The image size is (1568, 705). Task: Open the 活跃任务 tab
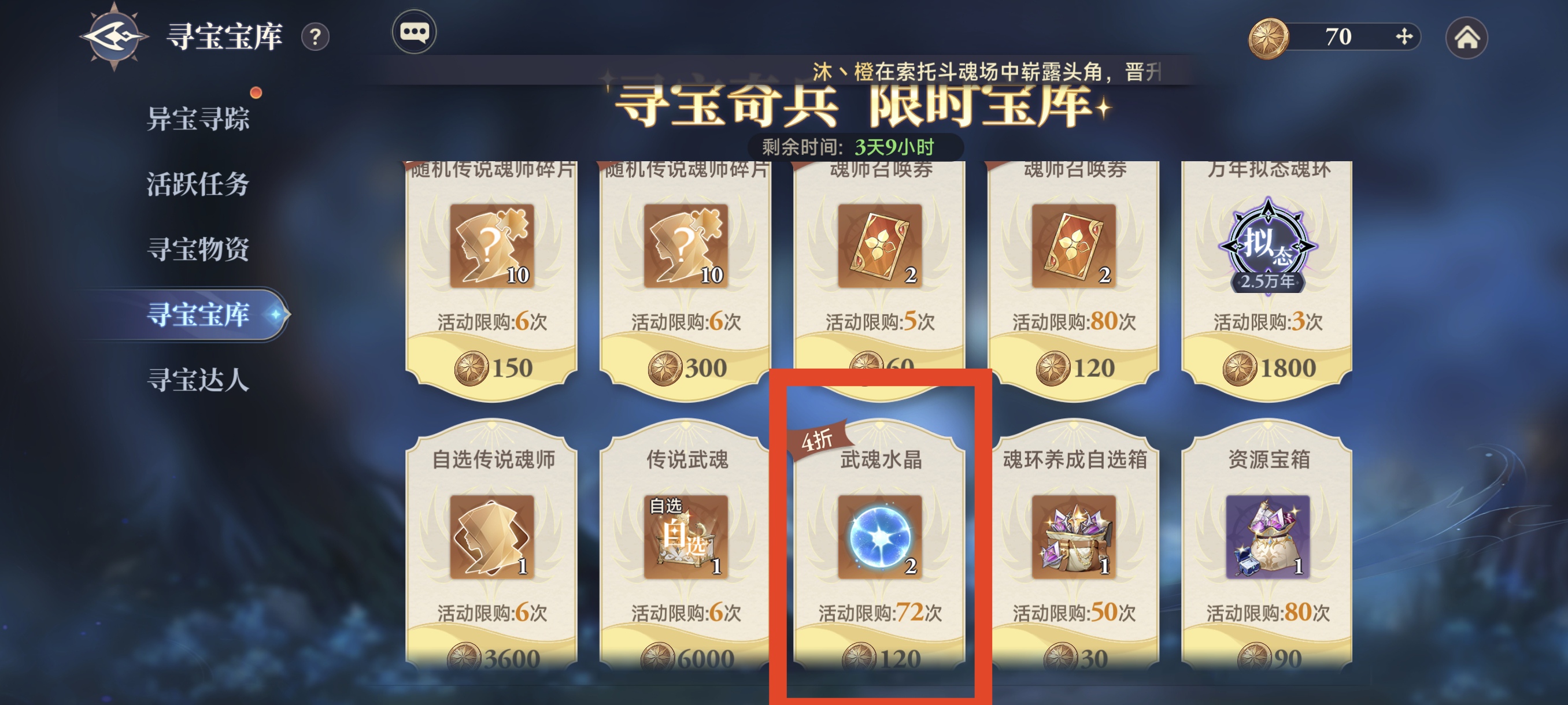pos(198,184)
